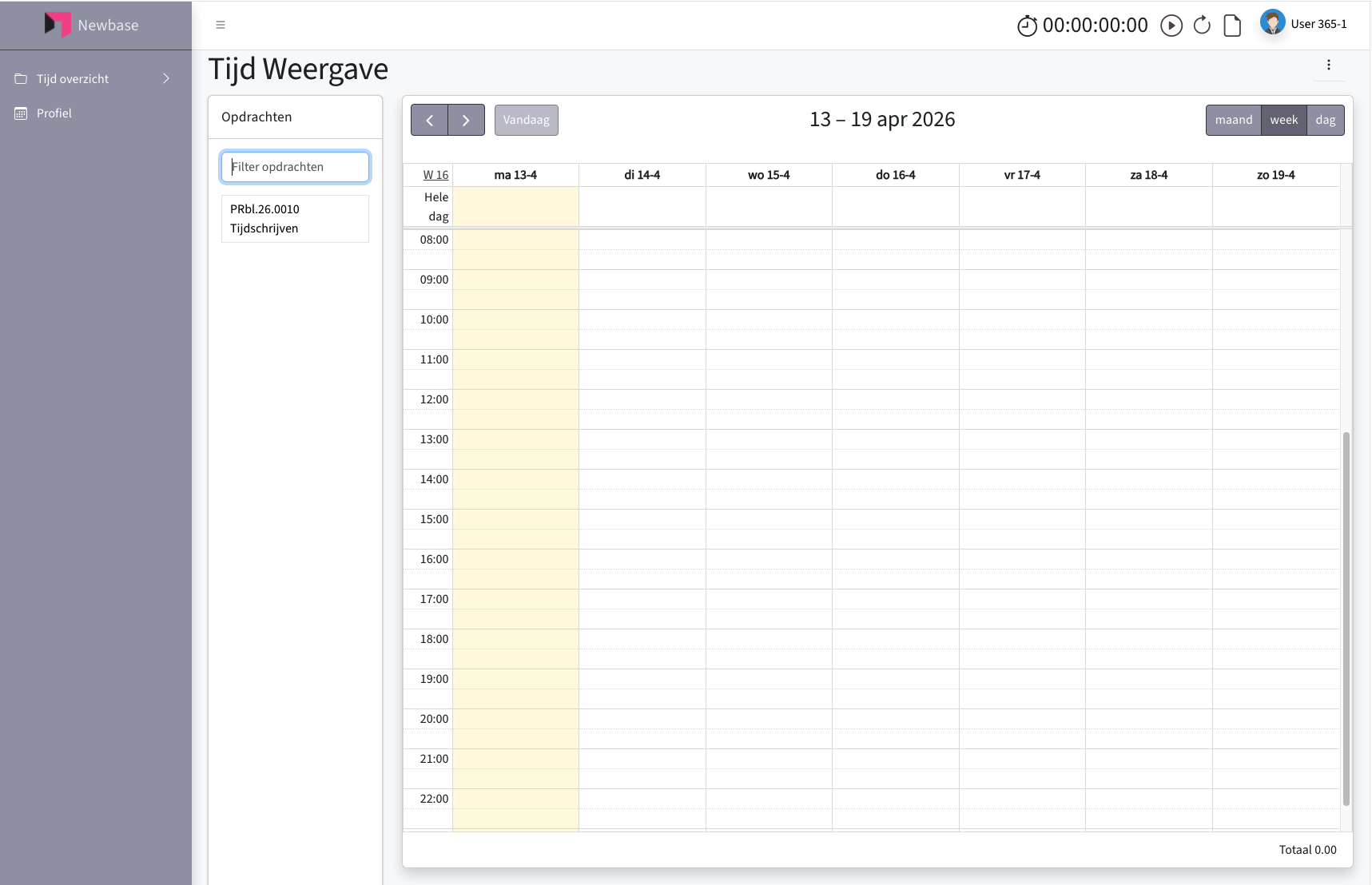
Task: Click the document icon next to timer
Action: click(x=1232, y=26)
